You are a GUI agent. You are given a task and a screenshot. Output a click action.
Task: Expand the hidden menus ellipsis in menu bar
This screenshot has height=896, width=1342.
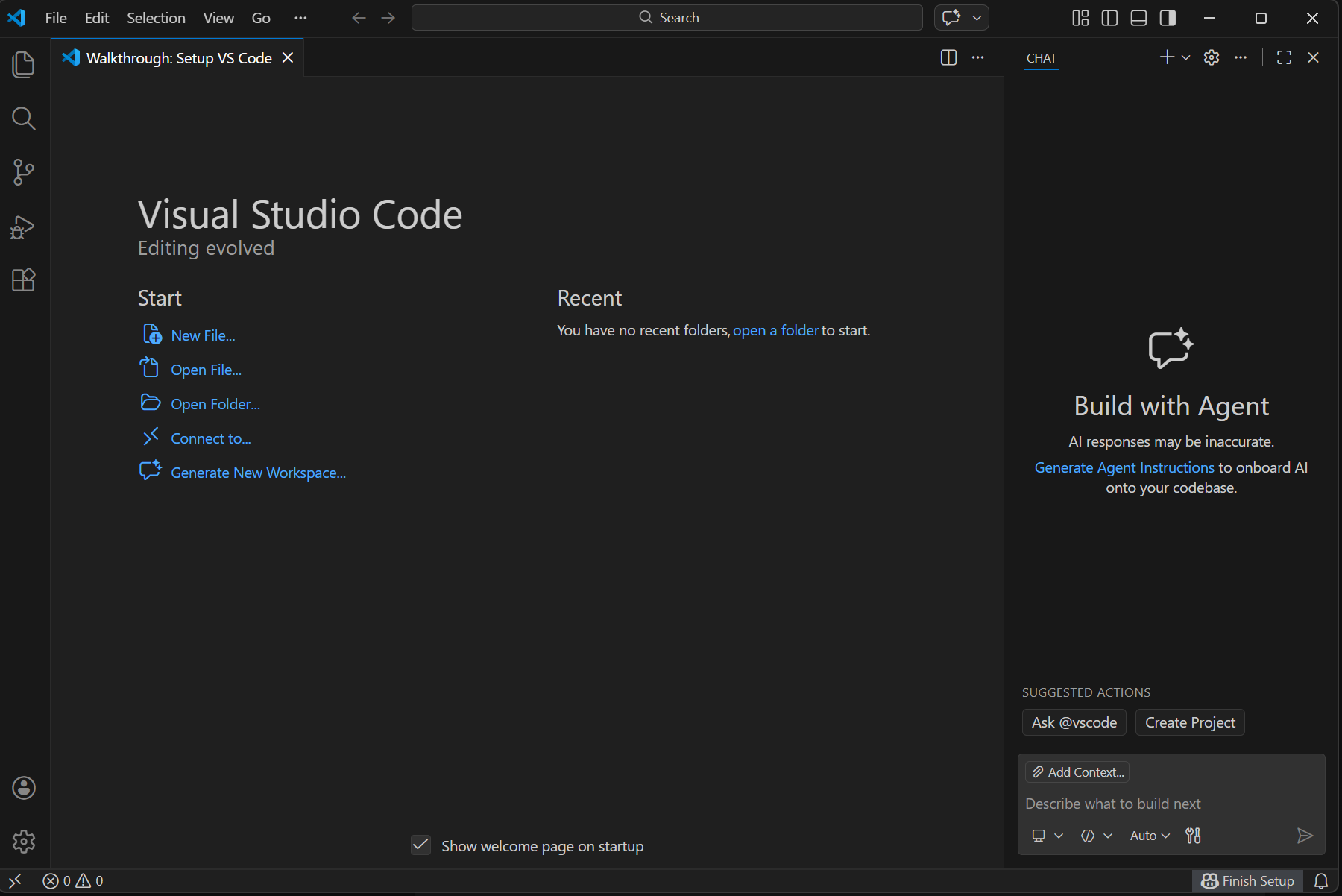[300, 18]
